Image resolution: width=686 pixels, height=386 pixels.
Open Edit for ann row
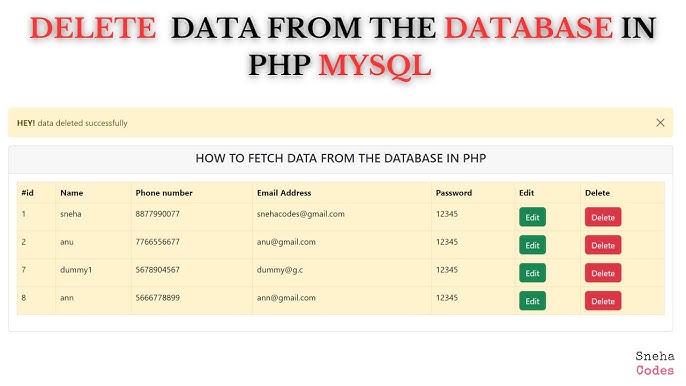coord(532,301)
